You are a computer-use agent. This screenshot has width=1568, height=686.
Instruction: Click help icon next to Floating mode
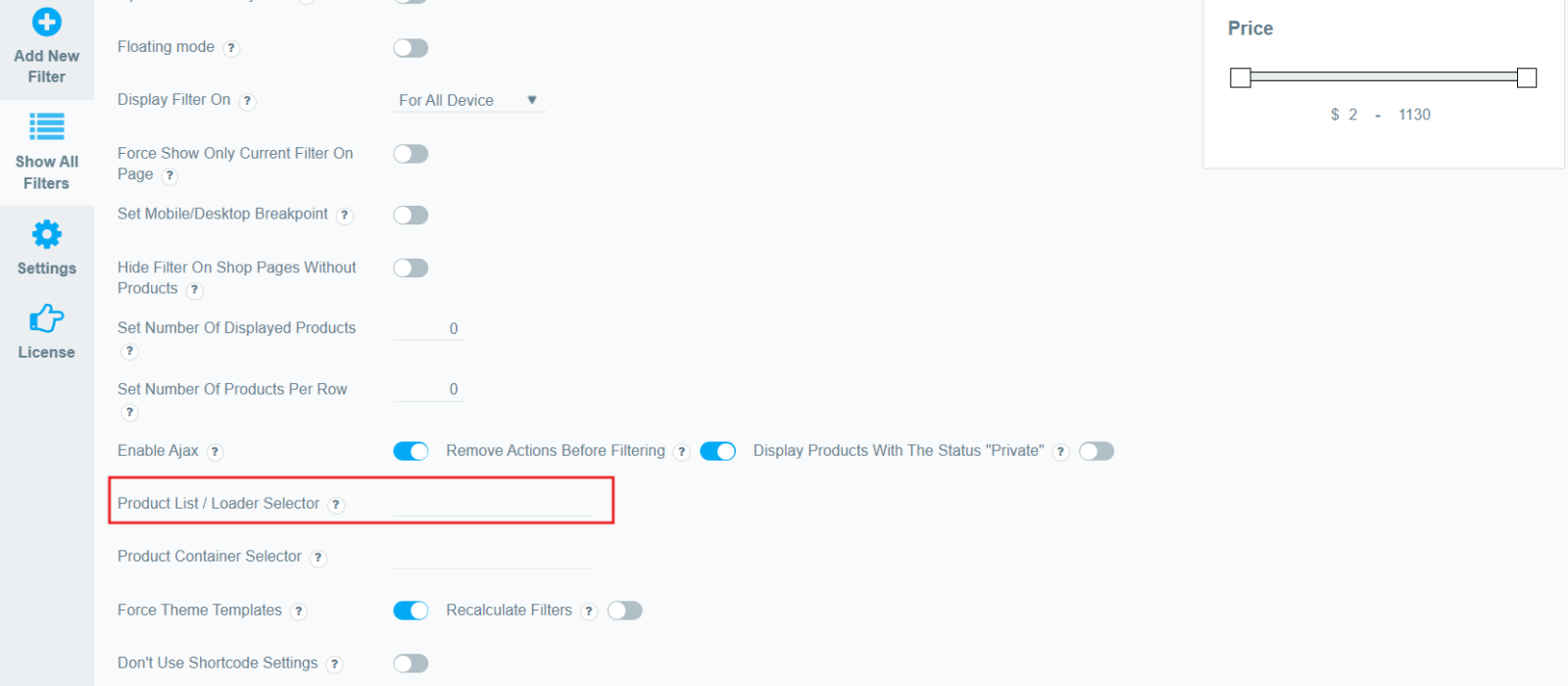click(x=231, y=48)
